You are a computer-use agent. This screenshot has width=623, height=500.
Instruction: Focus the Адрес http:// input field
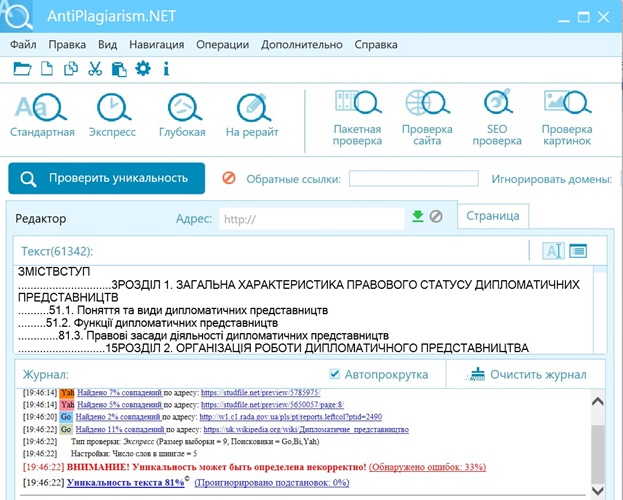[x=312, y=219]
